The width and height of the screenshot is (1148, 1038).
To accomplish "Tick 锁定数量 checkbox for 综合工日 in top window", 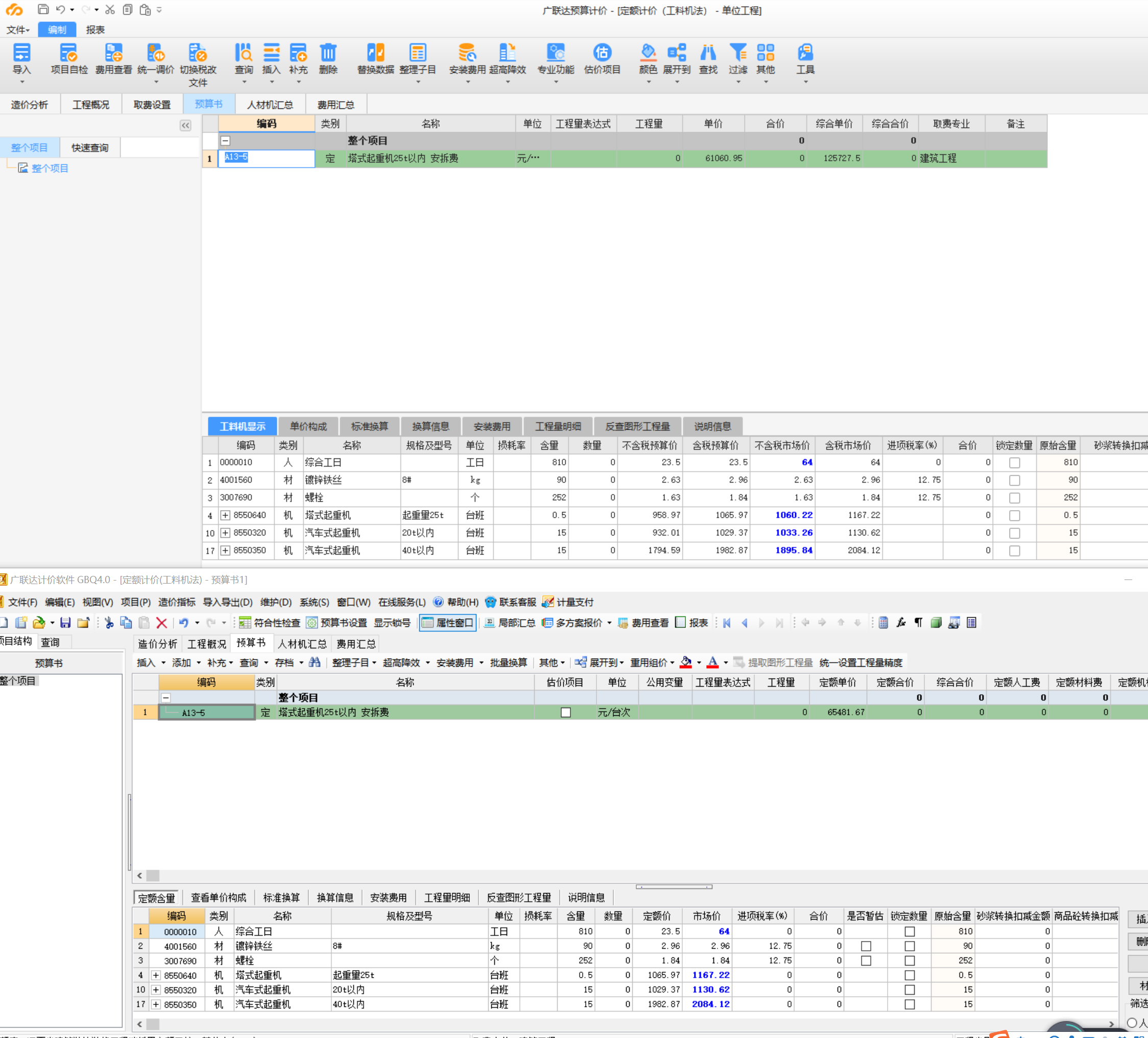I will tap(1015, 463).
